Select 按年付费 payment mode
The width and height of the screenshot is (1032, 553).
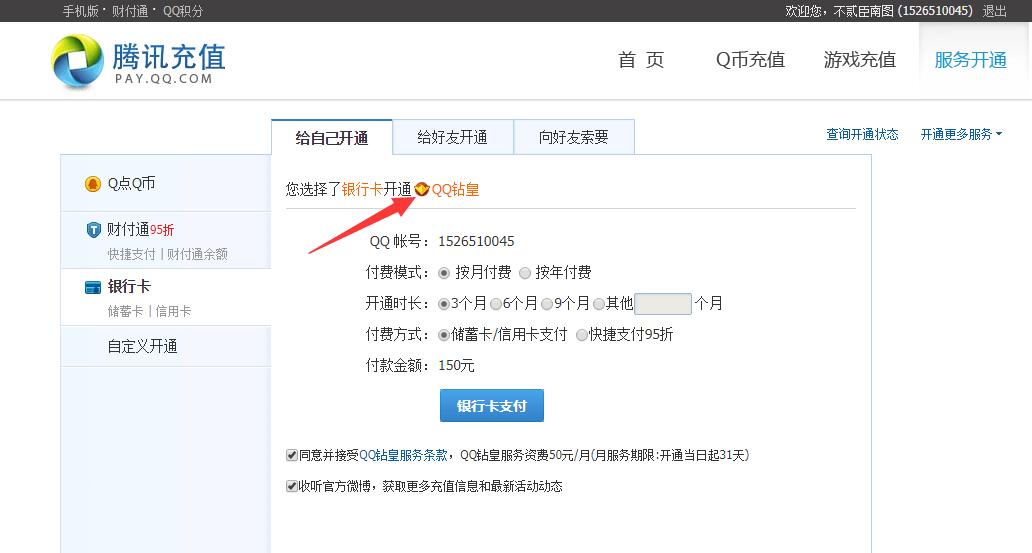525,273
